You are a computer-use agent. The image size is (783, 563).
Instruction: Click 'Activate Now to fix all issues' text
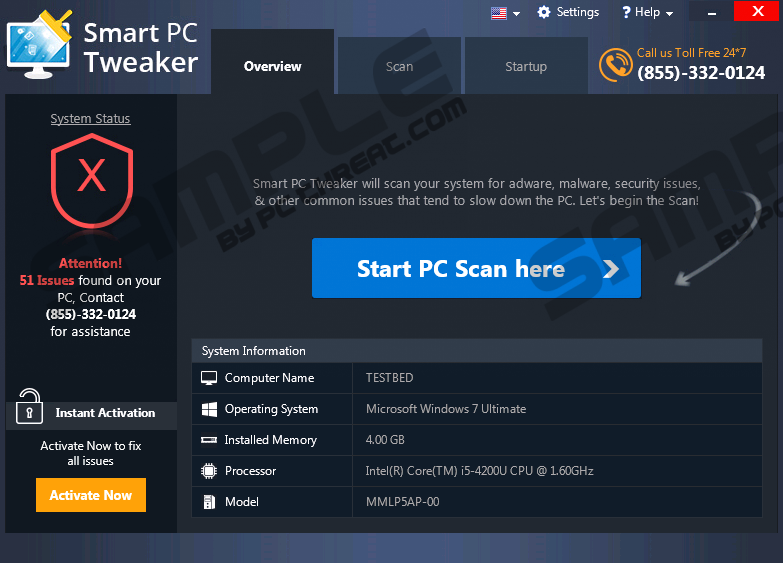tap(90, 453)
